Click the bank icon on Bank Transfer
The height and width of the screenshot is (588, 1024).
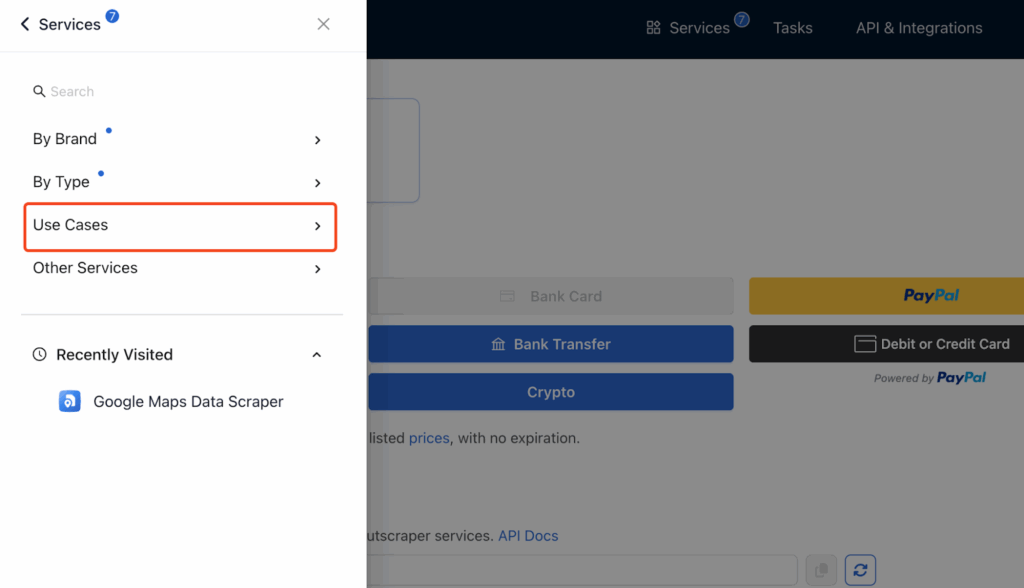point(498,344)
